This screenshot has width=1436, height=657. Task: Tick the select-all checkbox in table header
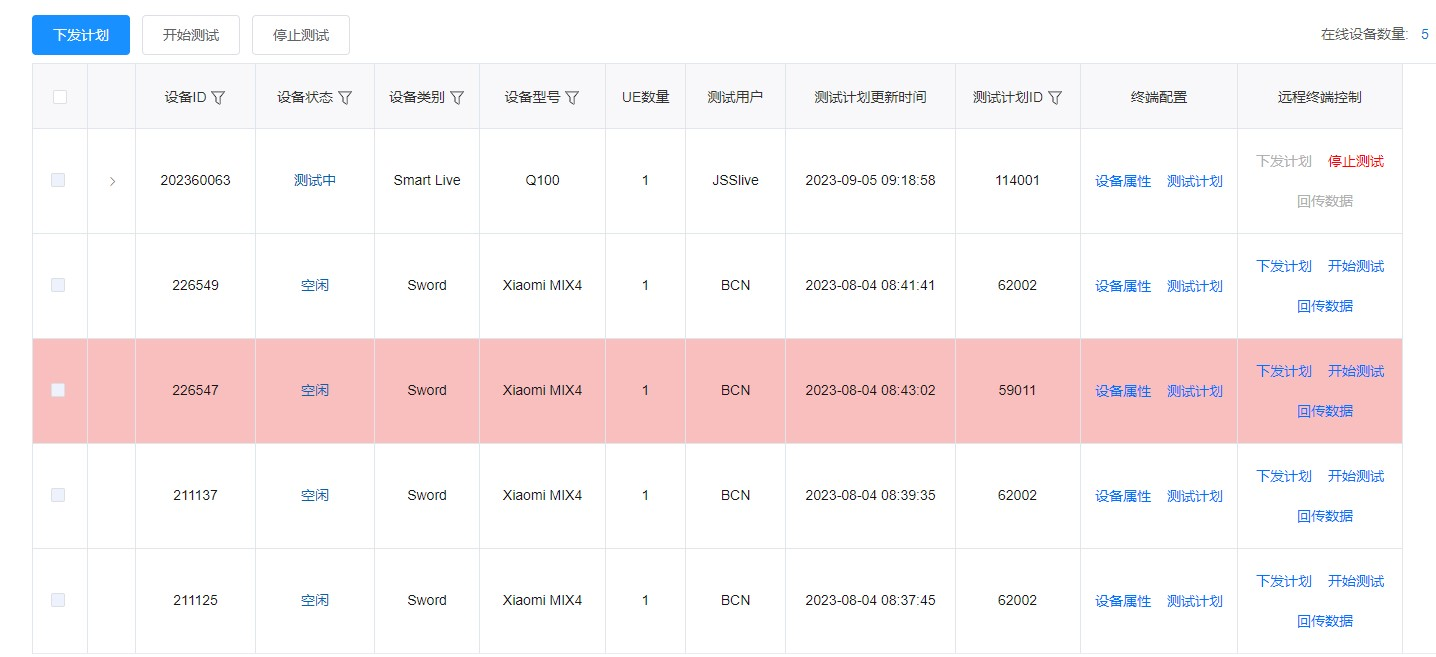60,97
